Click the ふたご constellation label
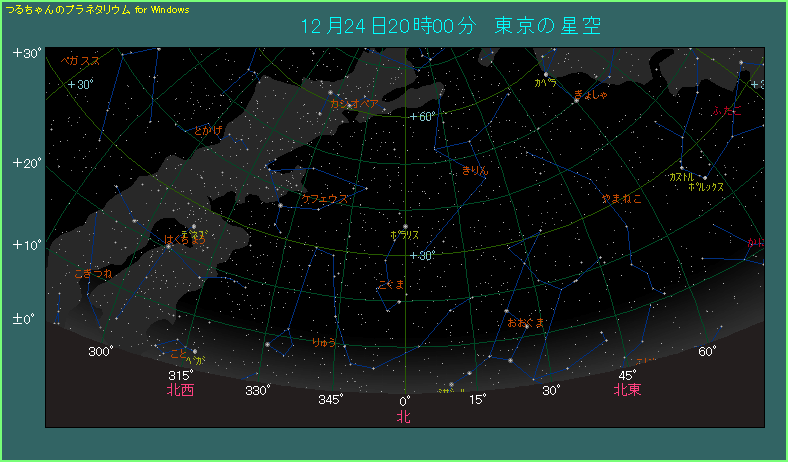The width and height of the screenshot is (788, 462). [727, 111]
